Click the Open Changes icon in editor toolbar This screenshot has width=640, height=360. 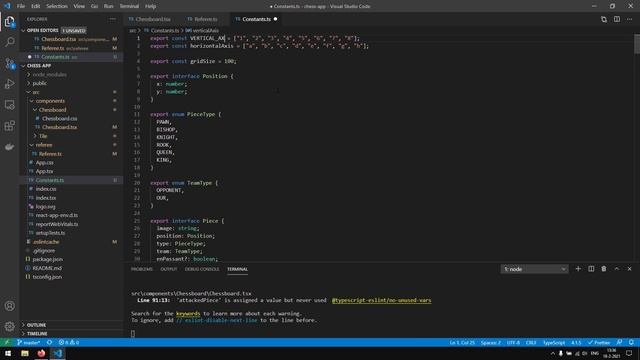(604, 19)
